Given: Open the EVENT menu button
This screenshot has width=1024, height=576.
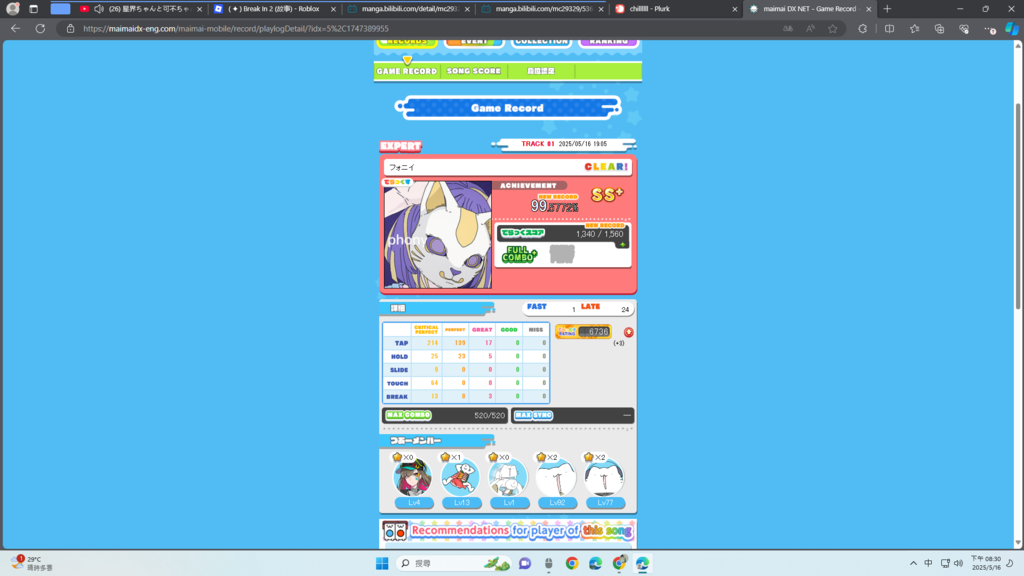Looking at the screenshot, I should [474, 42].
